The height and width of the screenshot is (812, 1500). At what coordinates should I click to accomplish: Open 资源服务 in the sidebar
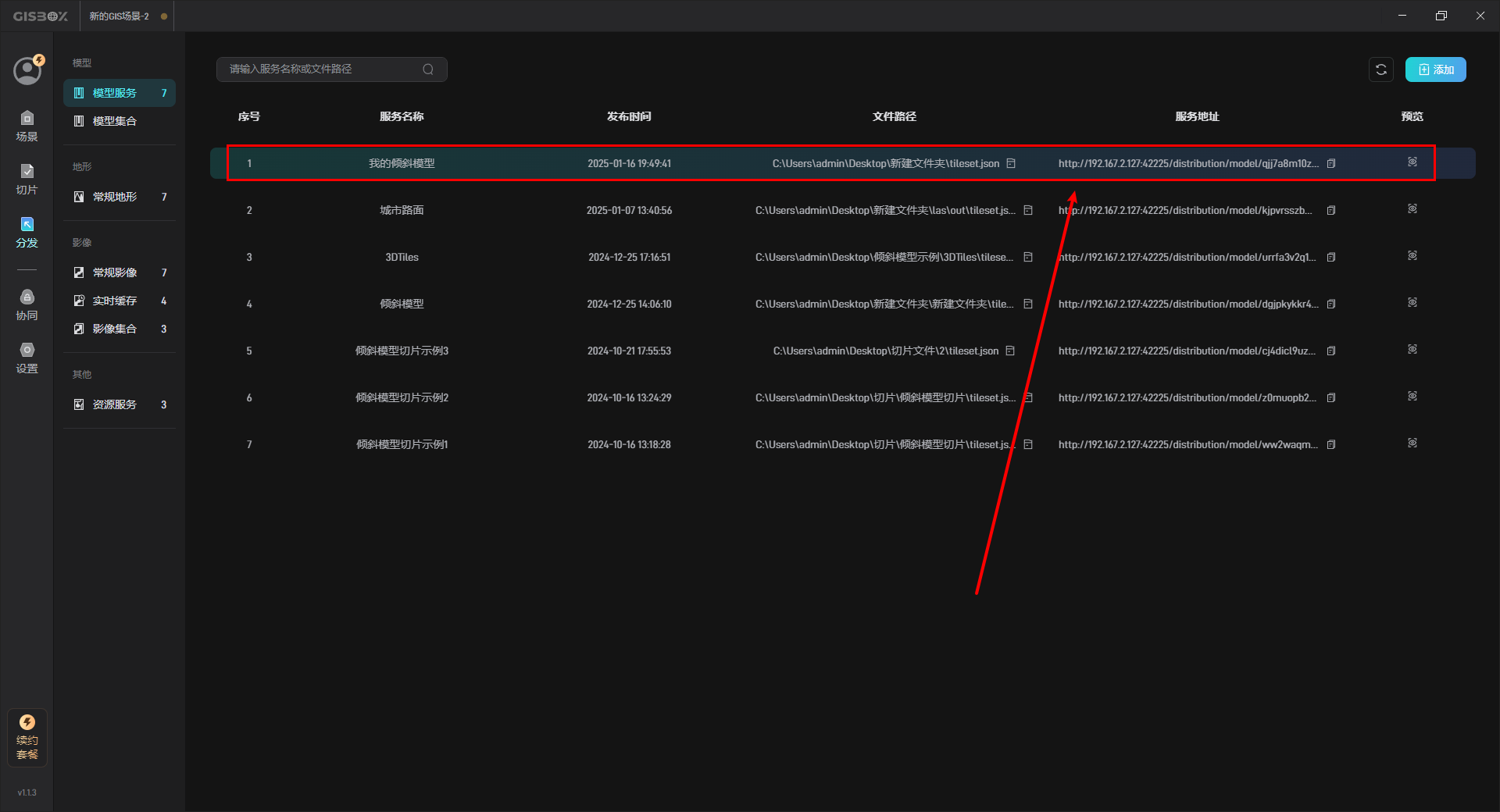click(120, 404)
